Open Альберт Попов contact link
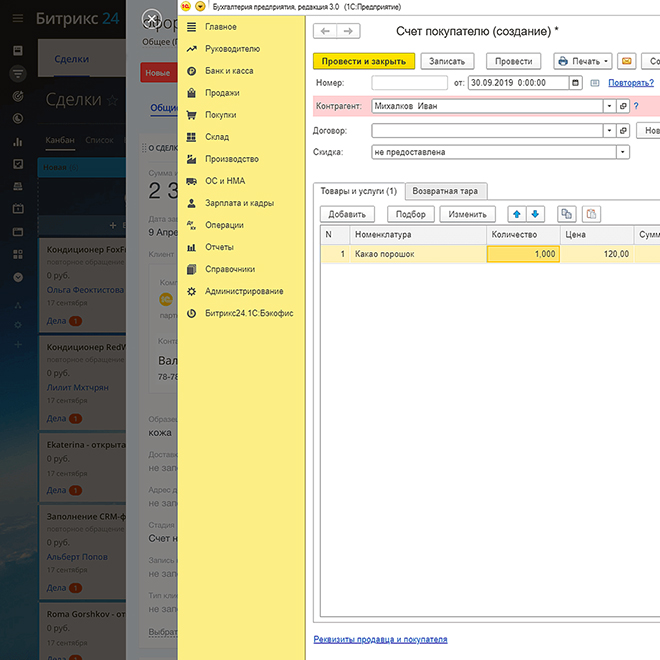 click(77, 556)
